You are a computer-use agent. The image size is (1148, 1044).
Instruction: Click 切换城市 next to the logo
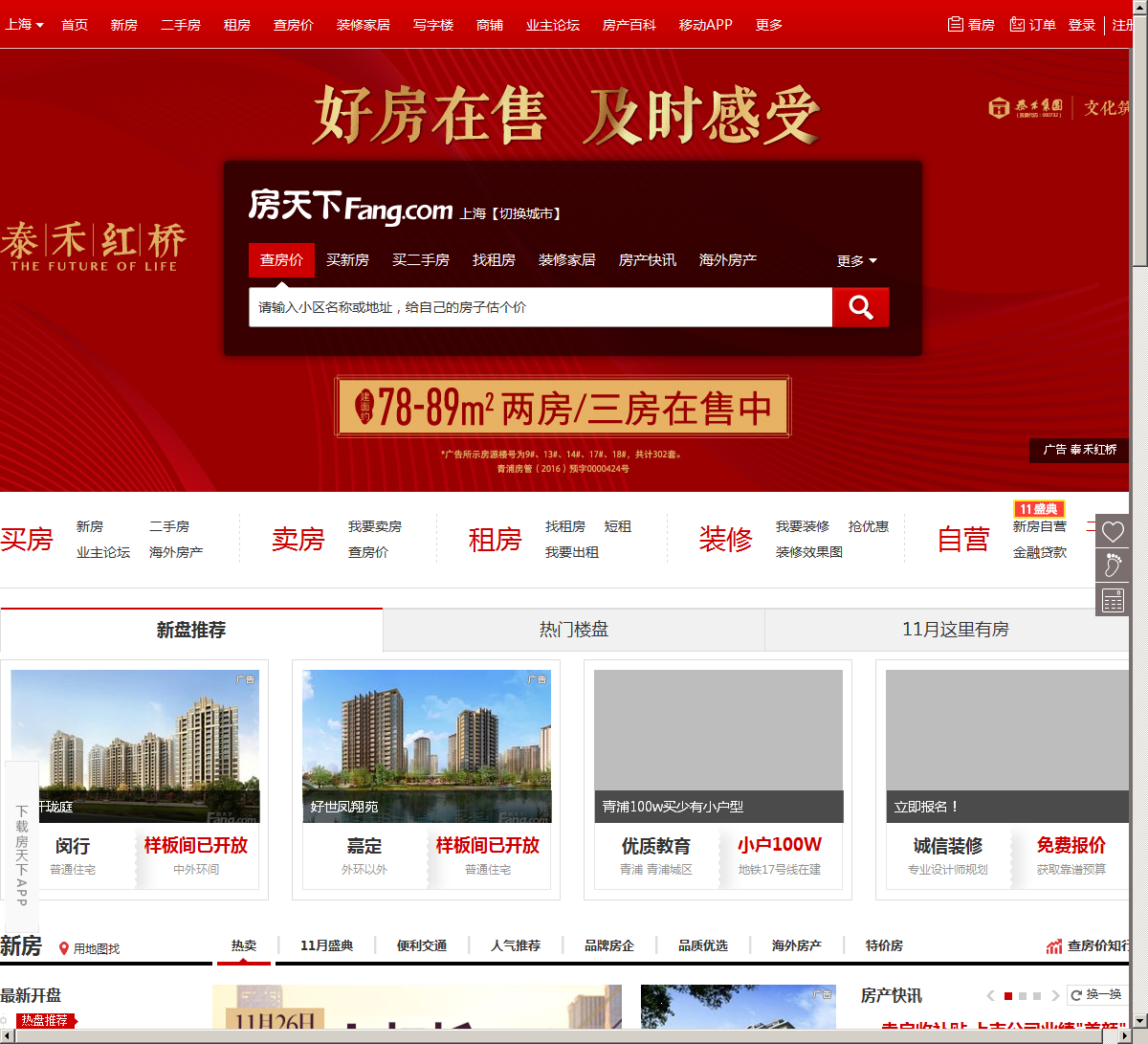pos(526,213)
